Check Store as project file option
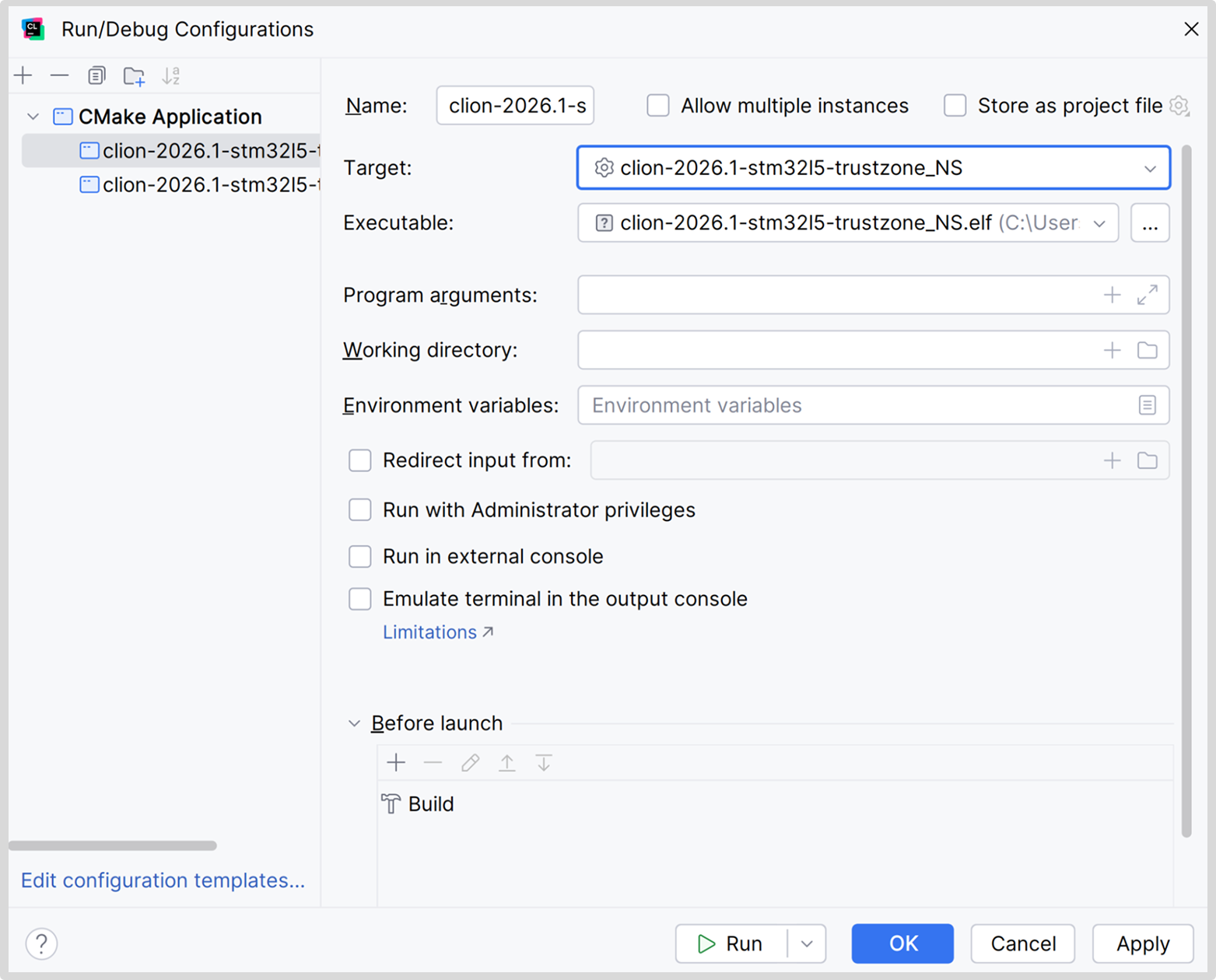 pos(955,106)
